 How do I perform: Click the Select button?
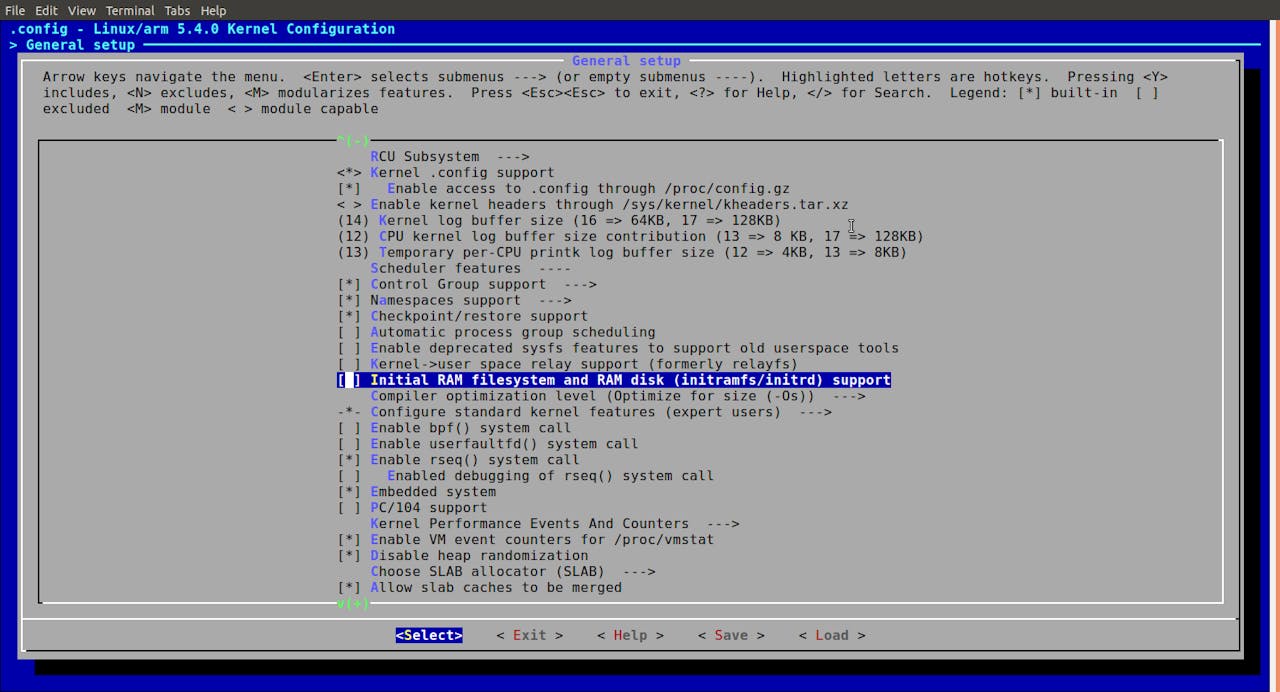click(x=429, y=635)
